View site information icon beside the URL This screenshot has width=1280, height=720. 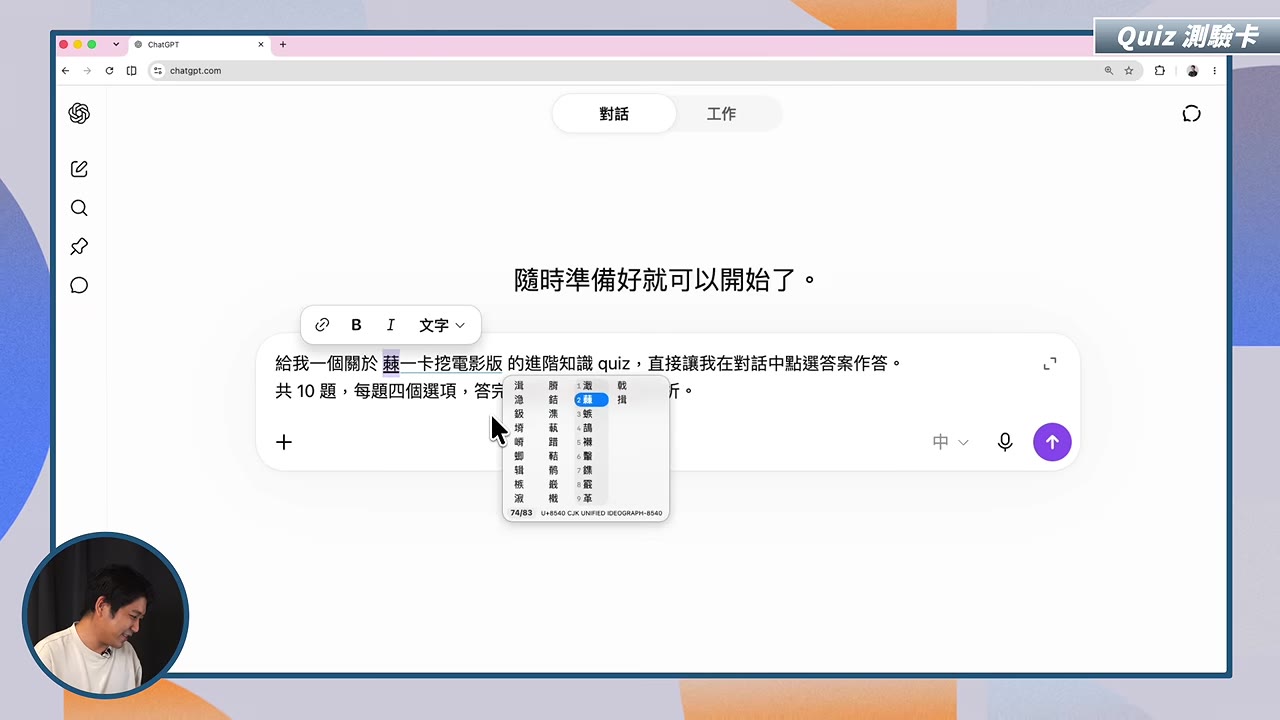[158, 71]
